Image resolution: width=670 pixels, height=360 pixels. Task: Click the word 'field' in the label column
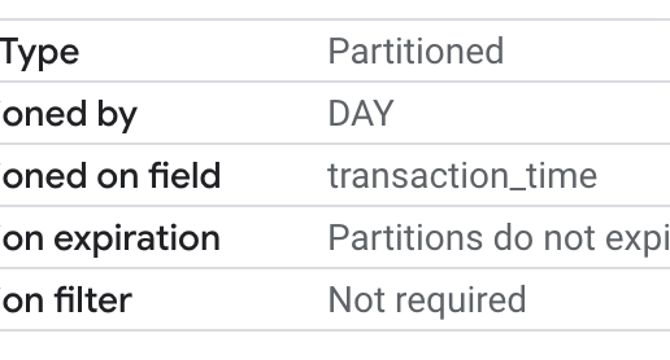[185, 175]
